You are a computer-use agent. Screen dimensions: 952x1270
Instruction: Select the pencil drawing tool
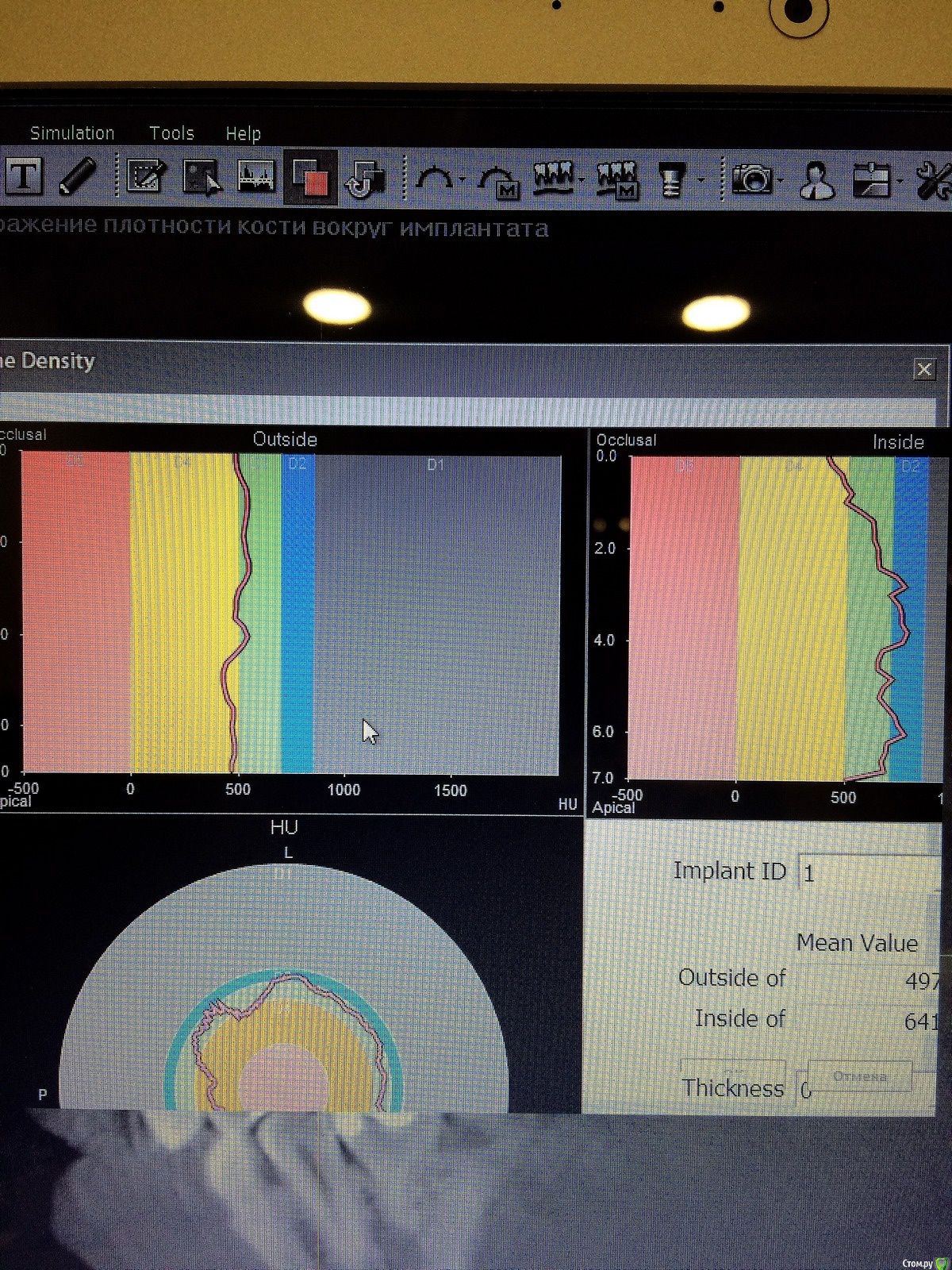(78, 176)
